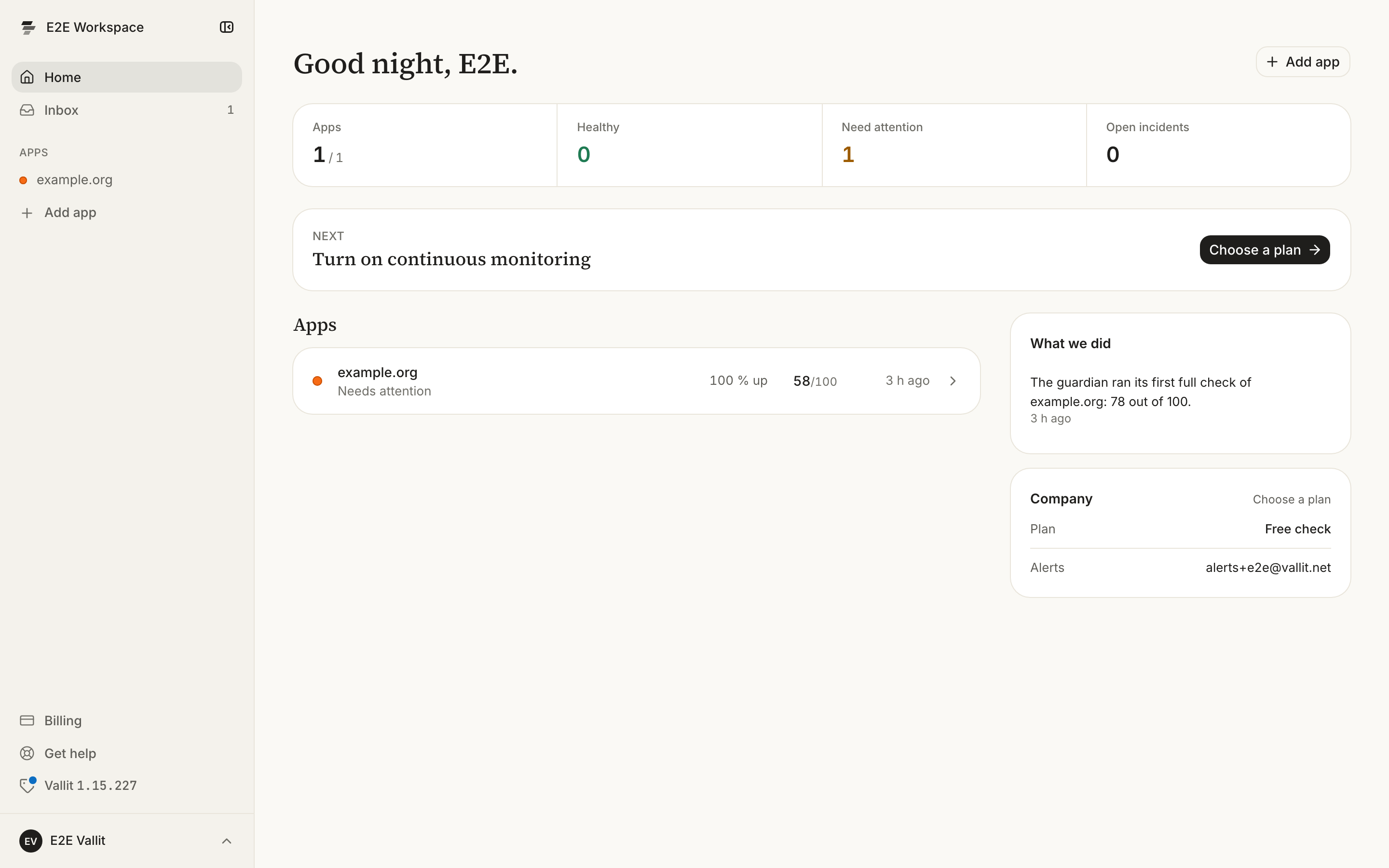Click the Free check plan value
Image resolution: width=1389 pixels, height=868 pixels.
tap(1297, 529)
